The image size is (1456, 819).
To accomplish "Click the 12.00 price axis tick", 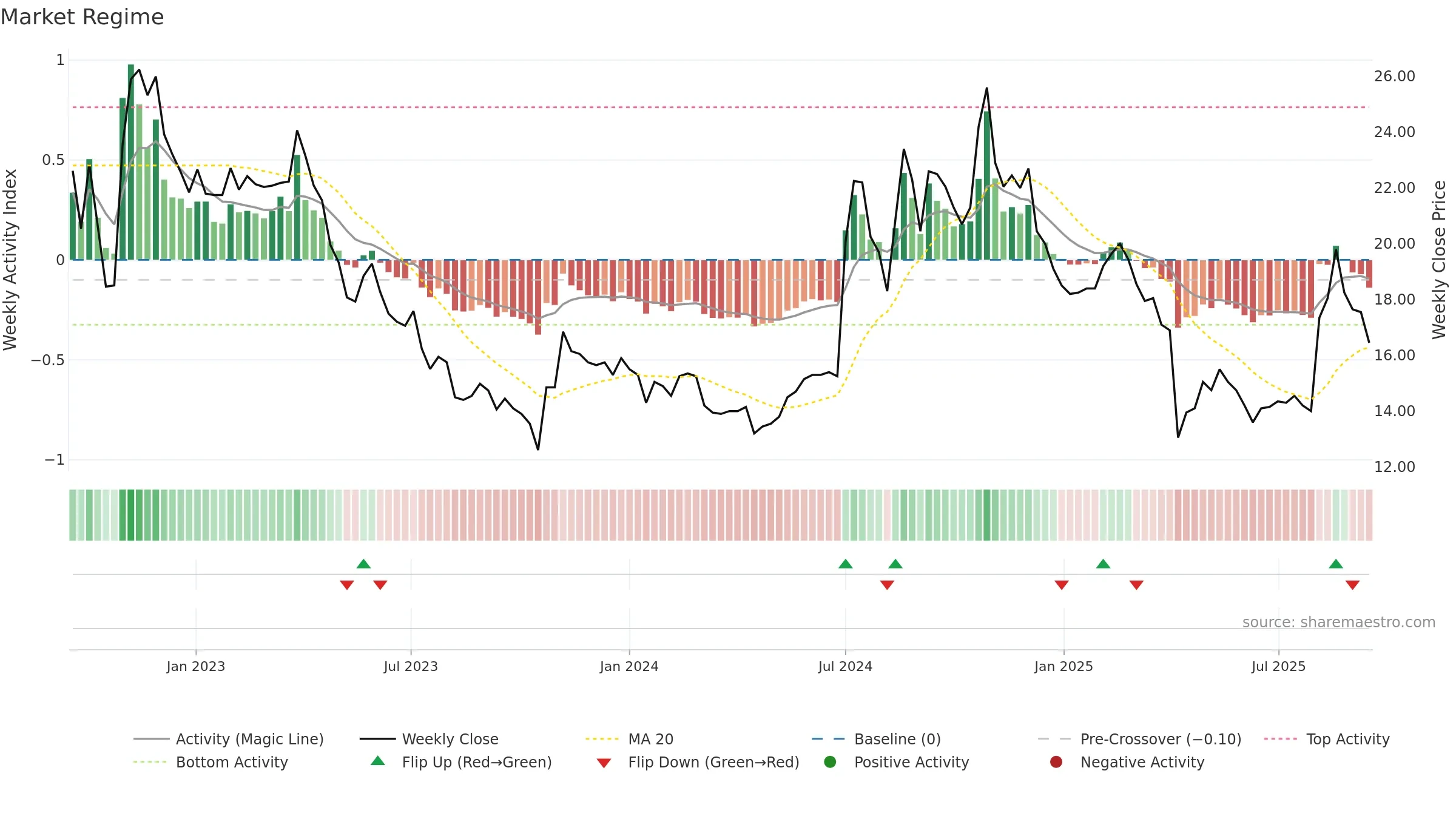I will [1394, 467].
